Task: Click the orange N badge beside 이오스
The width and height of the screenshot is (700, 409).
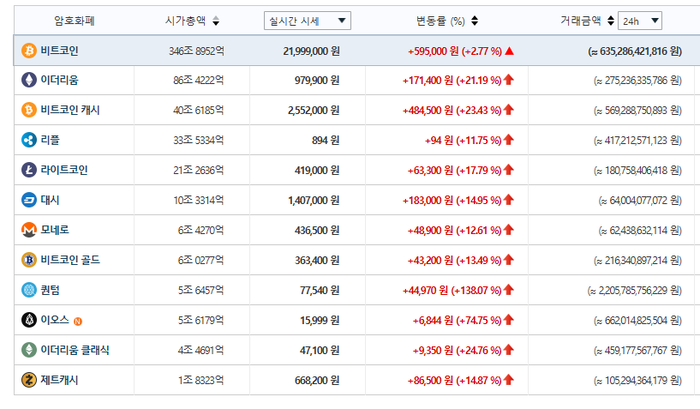Action: tap(78, 321)
